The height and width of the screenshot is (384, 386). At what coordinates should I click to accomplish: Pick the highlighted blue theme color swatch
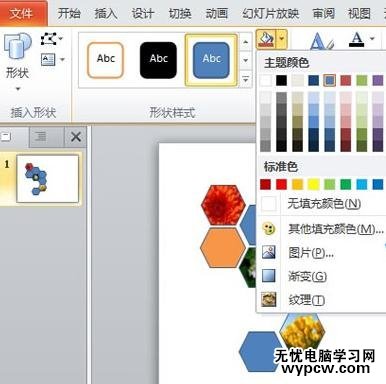click(330, 80)
